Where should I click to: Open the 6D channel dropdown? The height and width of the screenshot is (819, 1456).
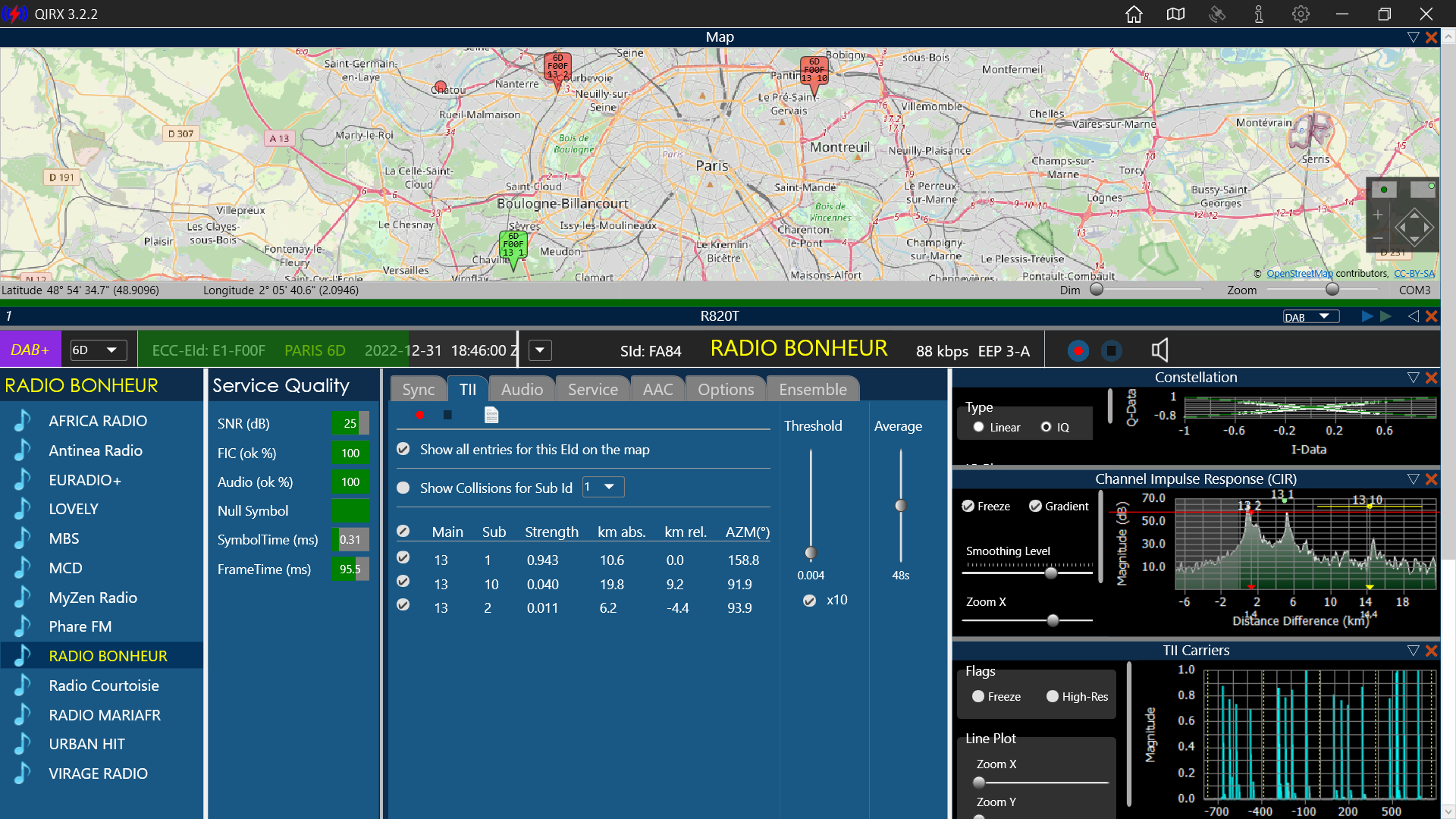pyautogui.click(x=98, y=350)
